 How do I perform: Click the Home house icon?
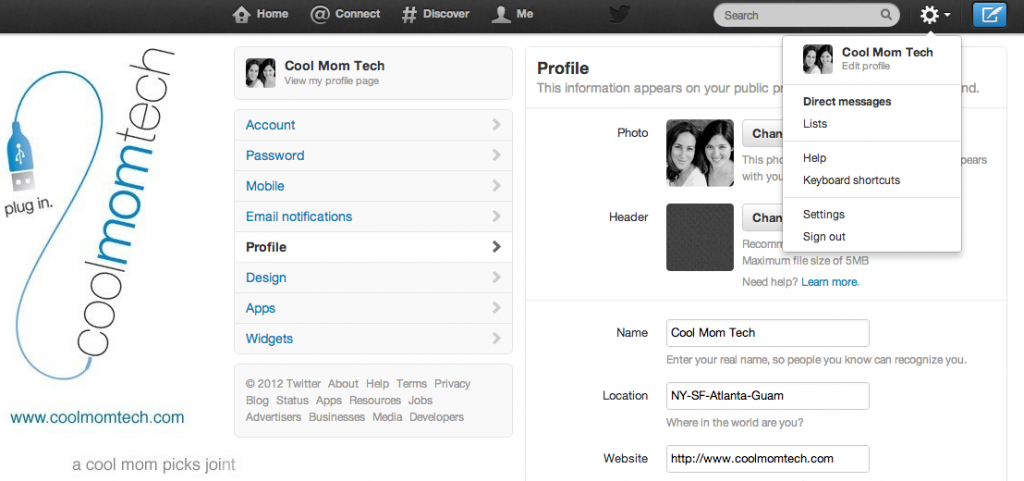242,14
